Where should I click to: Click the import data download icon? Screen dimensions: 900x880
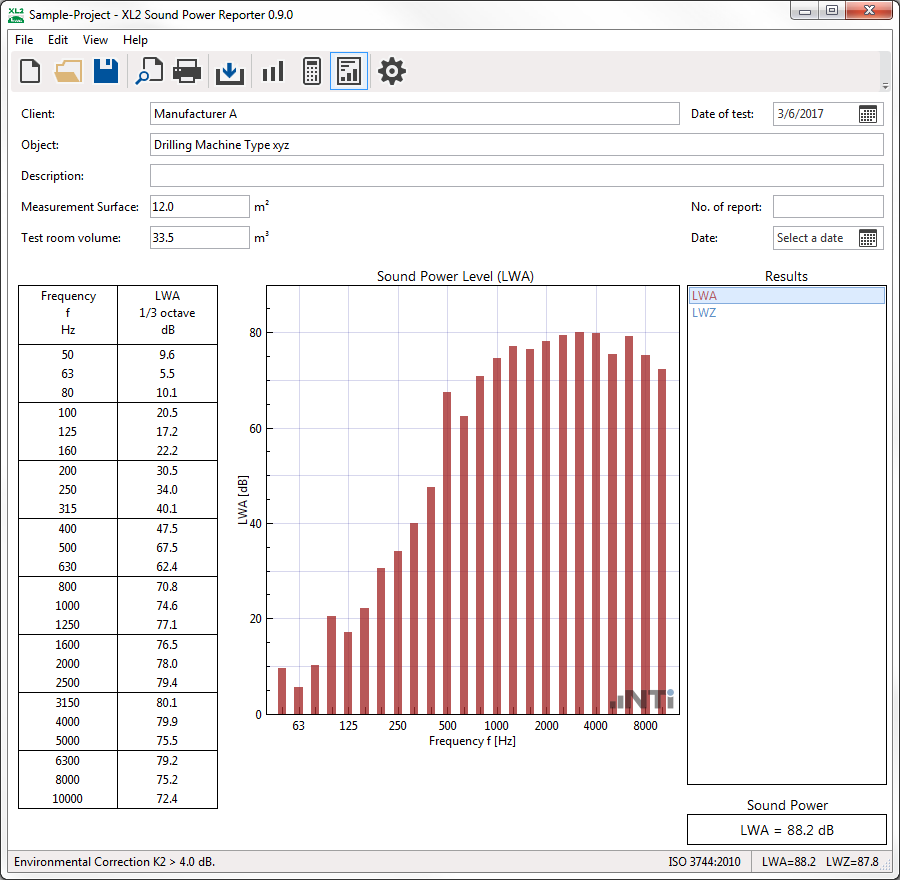[x=230, y=71]
